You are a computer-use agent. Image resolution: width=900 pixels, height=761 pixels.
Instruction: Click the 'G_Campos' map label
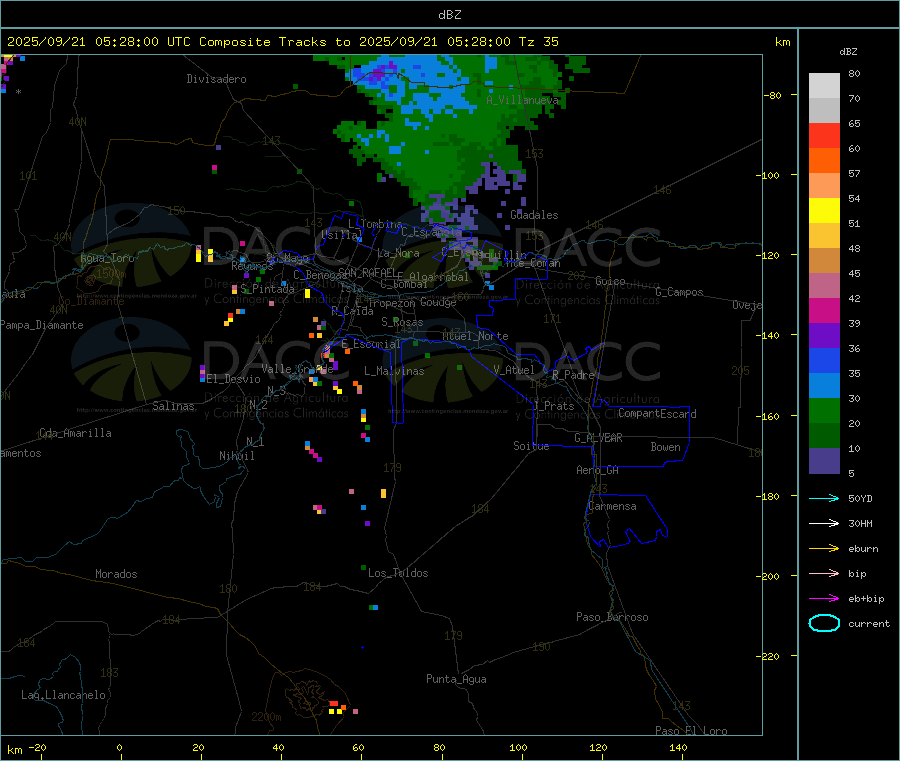coord(679,292)
